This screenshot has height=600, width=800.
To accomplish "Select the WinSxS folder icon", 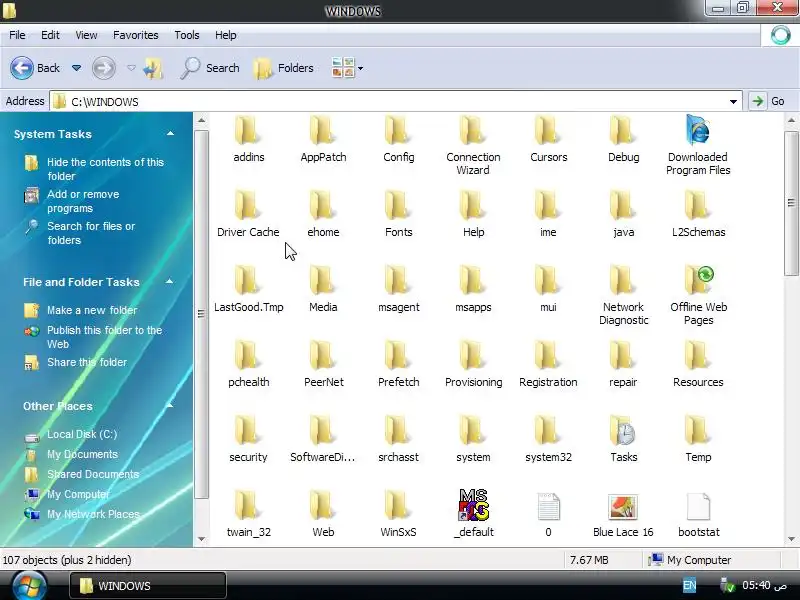I will pos(398,506).
